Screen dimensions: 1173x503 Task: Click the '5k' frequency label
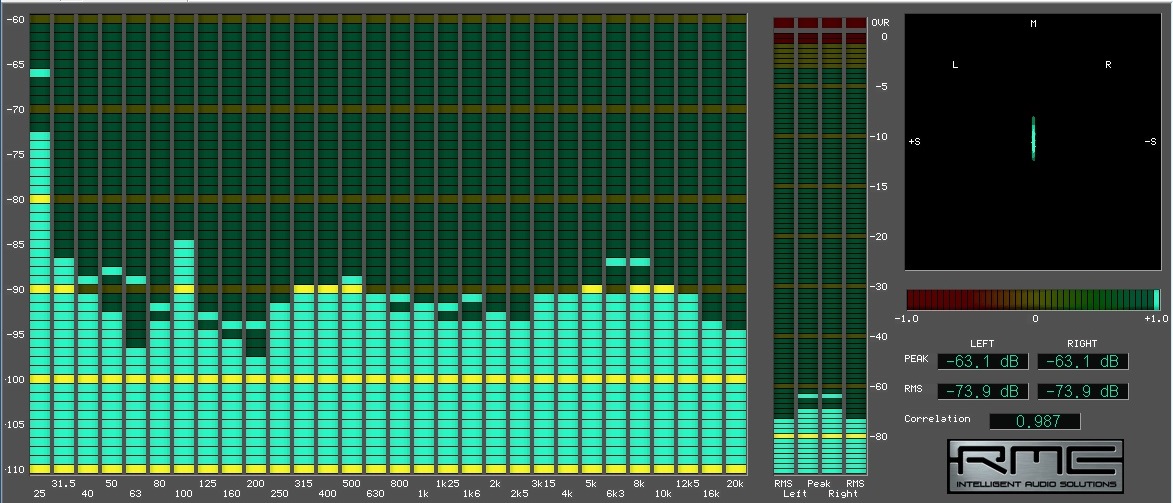click(x=591, y=484)
